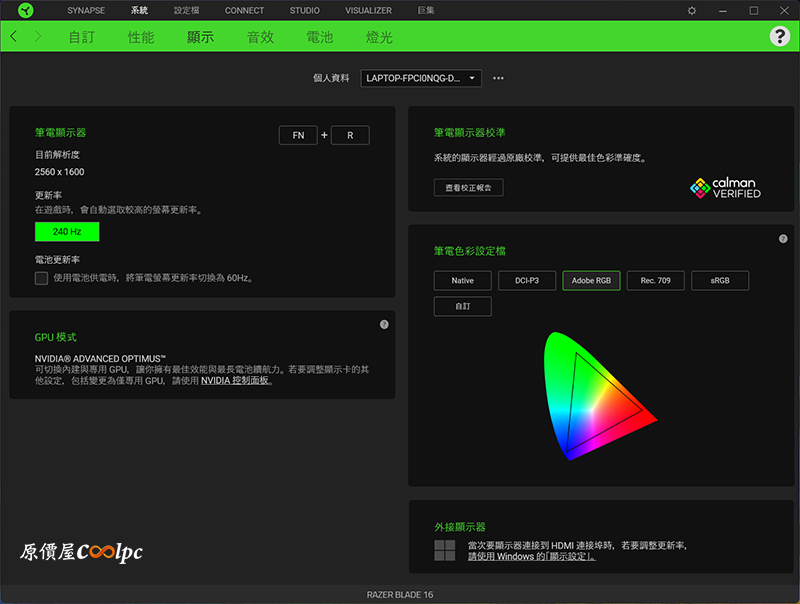Open the 設定檔 top tab
Image resolution: width=800 pixels, height=604 pixels.
pyautogui.click(x=186, y=10)
